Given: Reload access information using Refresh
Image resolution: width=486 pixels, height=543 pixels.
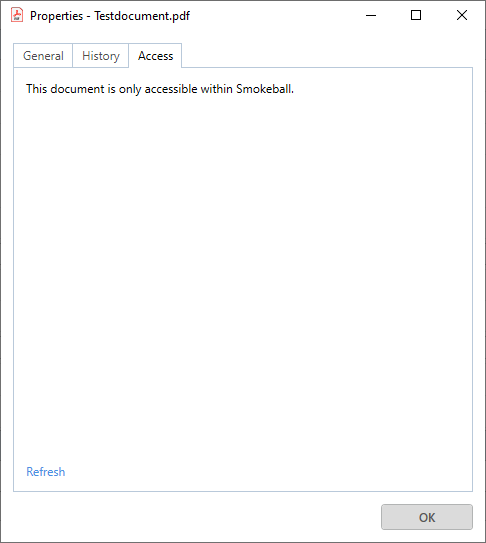Looking at the screenshot, I should pyautogui.click(x=46, y=472).
